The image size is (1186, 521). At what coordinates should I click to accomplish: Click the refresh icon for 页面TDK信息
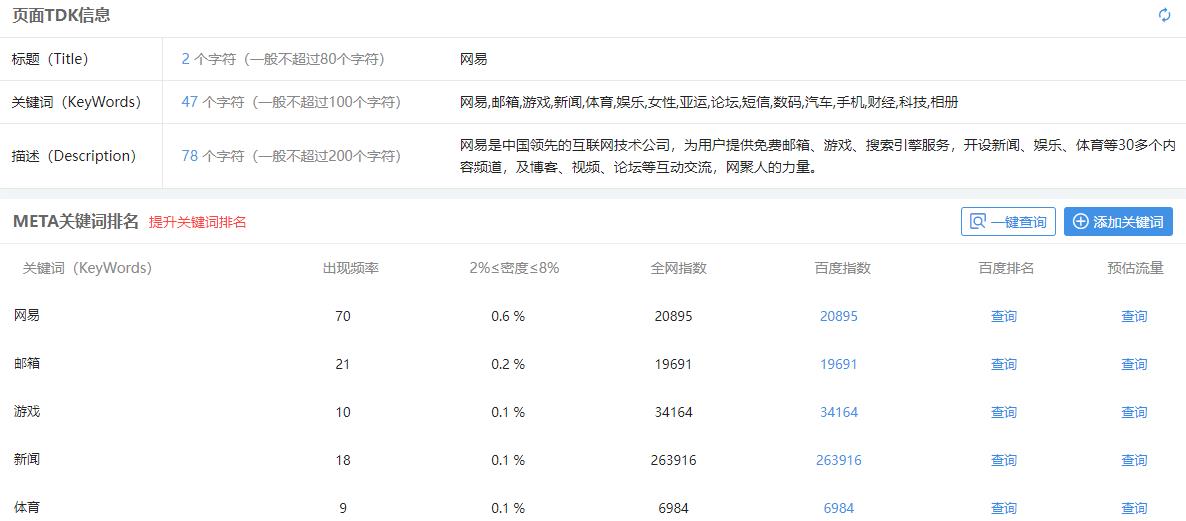coord(1165,15)
